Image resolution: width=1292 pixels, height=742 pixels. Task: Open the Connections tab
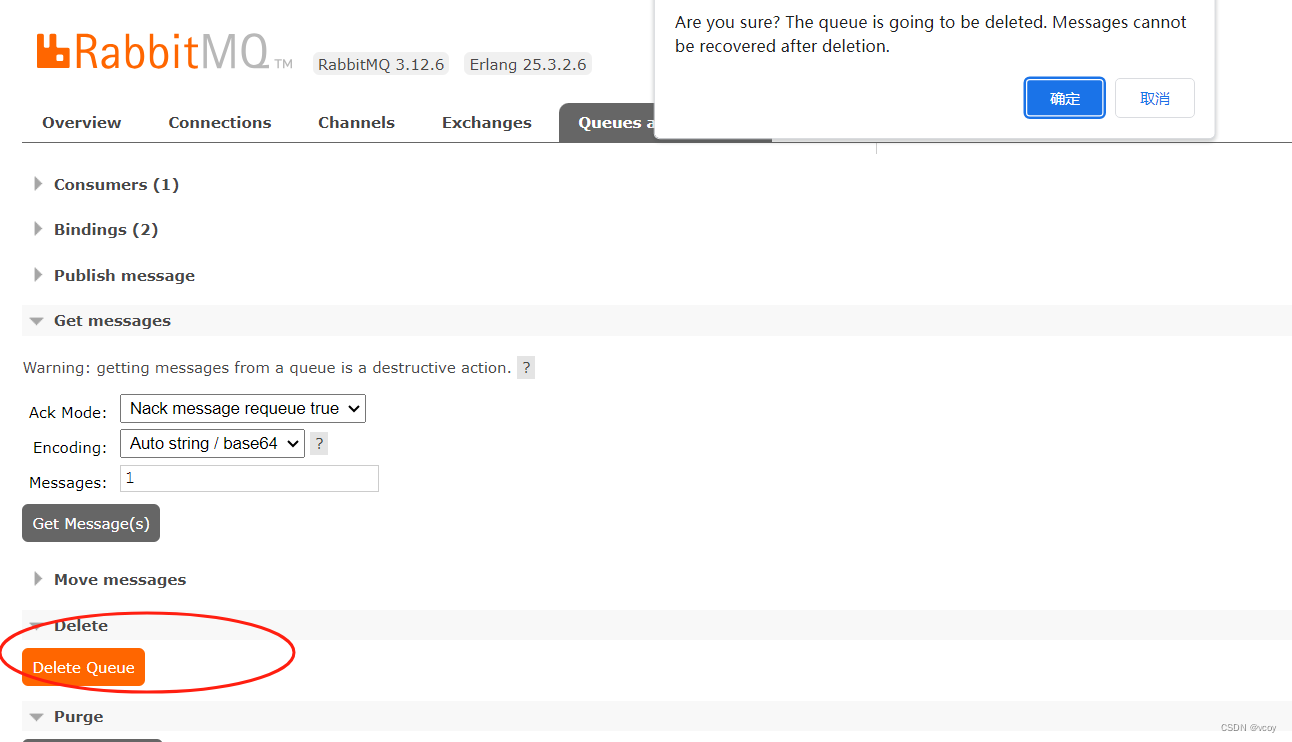220,122
